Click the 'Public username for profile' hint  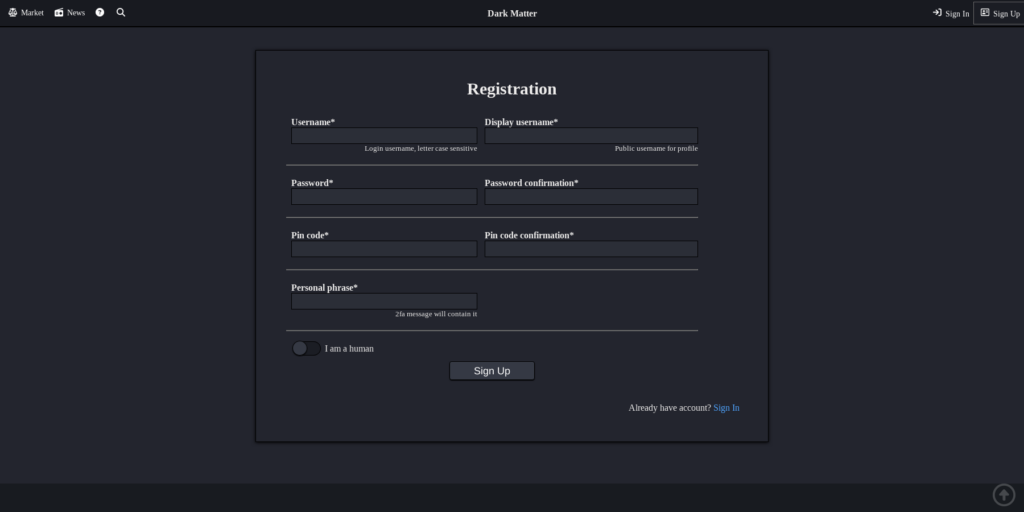[x=656, y=149]
